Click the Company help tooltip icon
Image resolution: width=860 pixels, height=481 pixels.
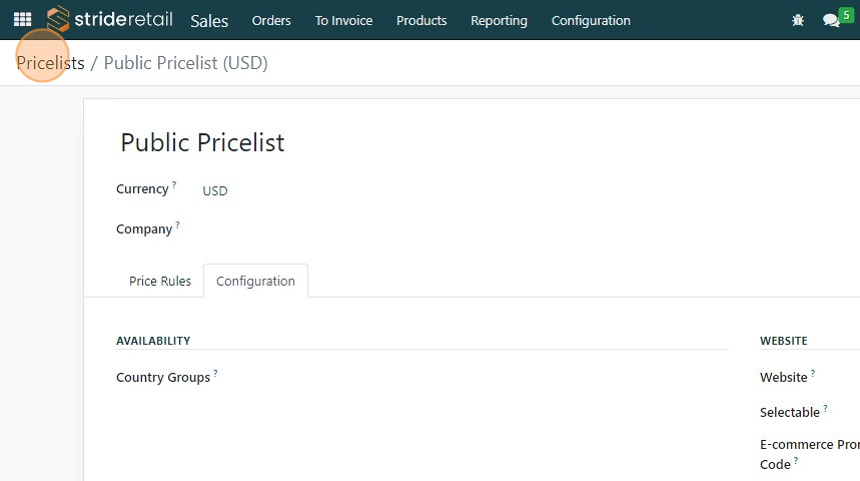(x=178, y=225)
